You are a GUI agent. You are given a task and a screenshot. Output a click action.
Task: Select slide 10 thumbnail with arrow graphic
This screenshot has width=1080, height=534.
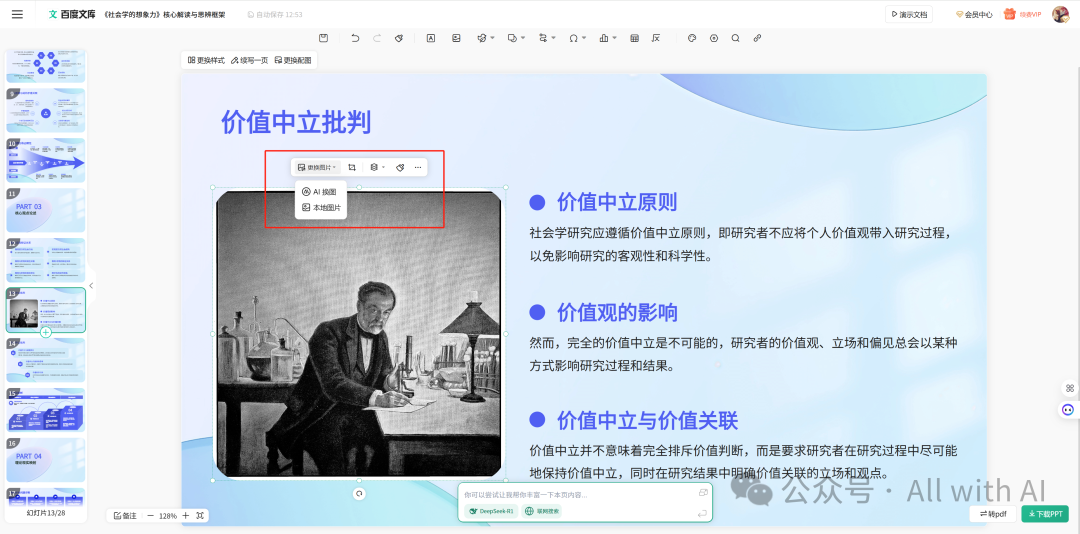45,161
